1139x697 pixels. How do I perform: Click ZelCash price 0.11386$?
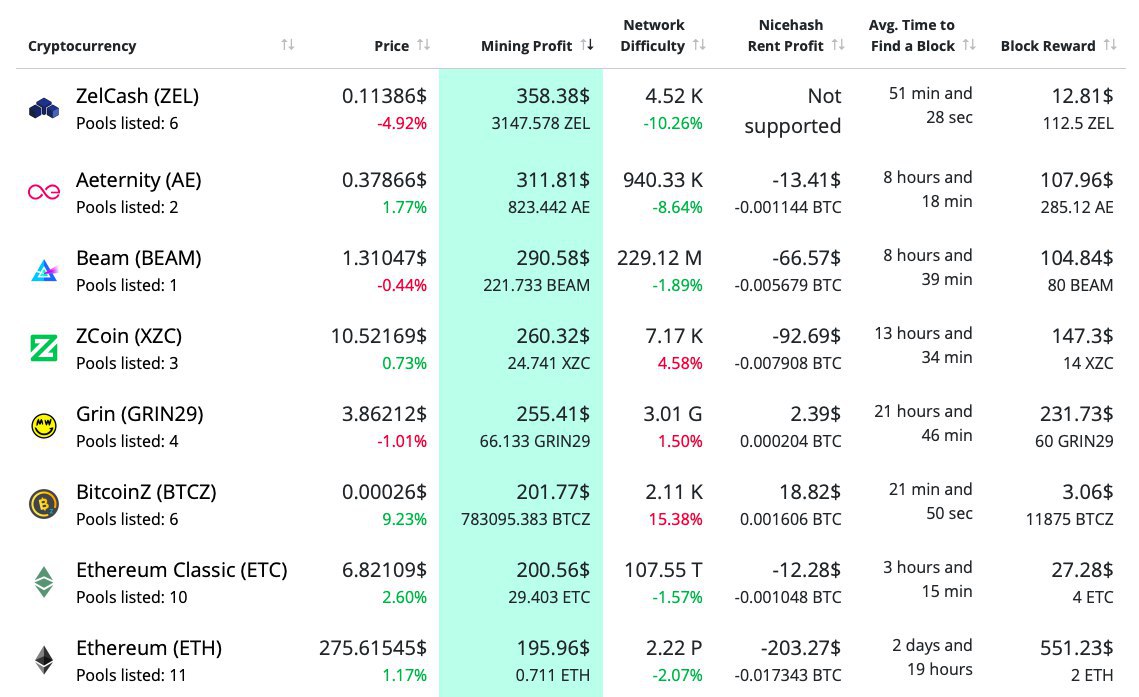[x=384, y=96]
